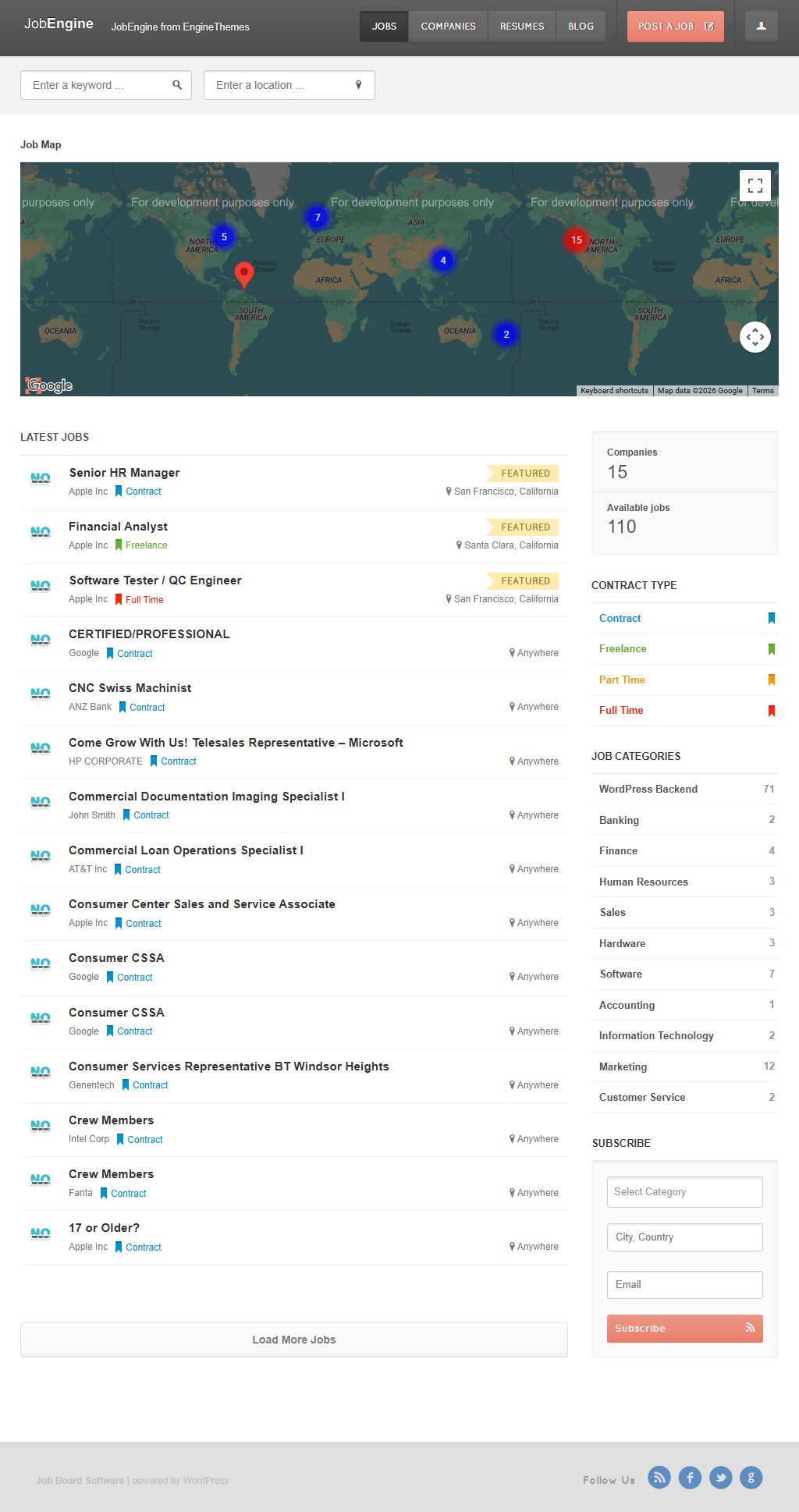Screen dimensions: 799x1512
Task: Filter by Full Time in Contract Type
Action: [x=621, y=711]
